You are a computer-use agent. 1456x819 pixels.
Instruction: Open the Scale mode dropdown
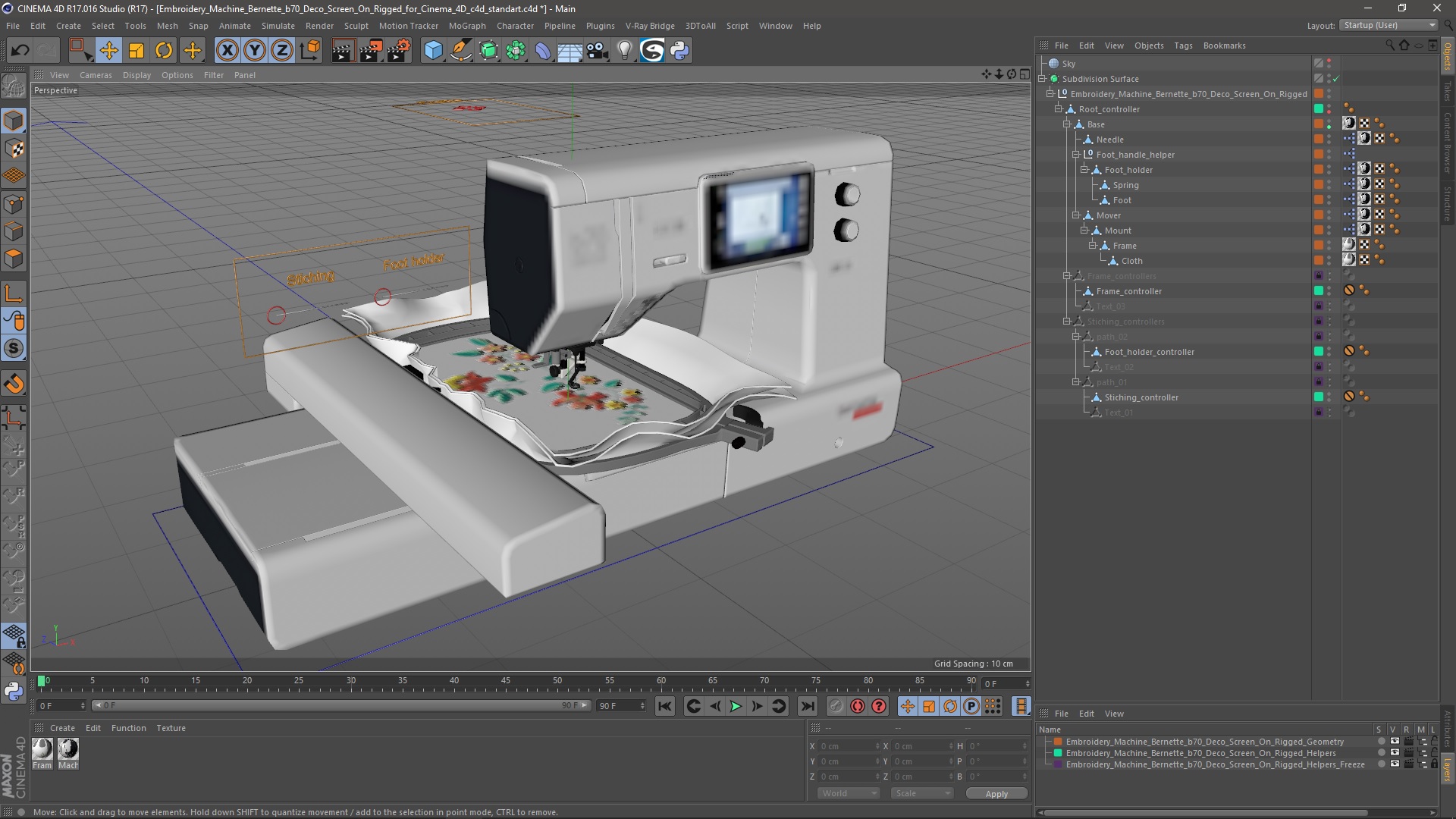(x=921, y=793)
